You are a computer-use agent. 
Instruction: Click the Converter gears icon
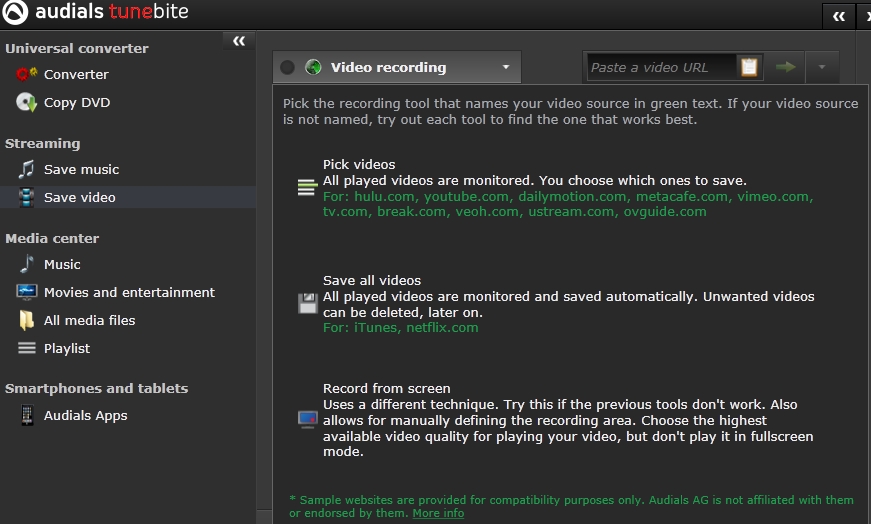[x=26, y=74]
